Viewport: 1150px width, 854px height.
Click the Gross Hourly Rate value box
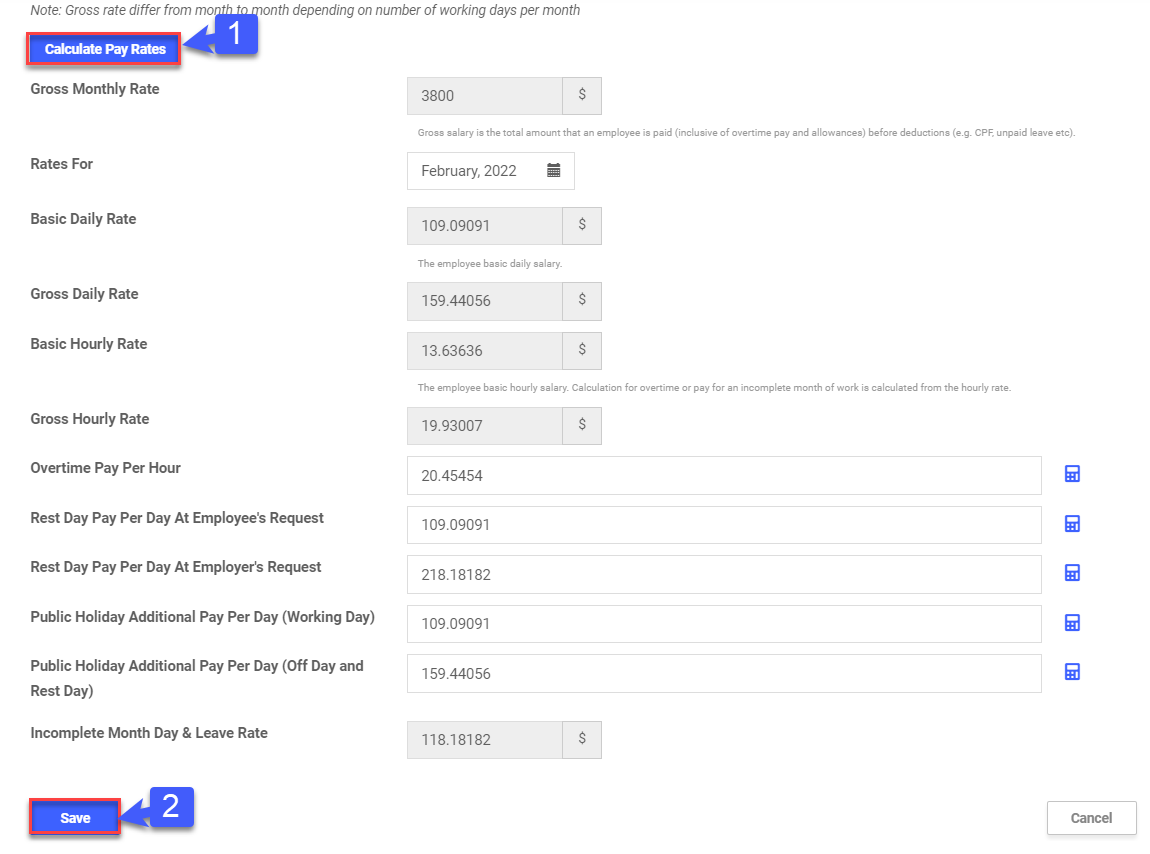(x=485, y=426)
